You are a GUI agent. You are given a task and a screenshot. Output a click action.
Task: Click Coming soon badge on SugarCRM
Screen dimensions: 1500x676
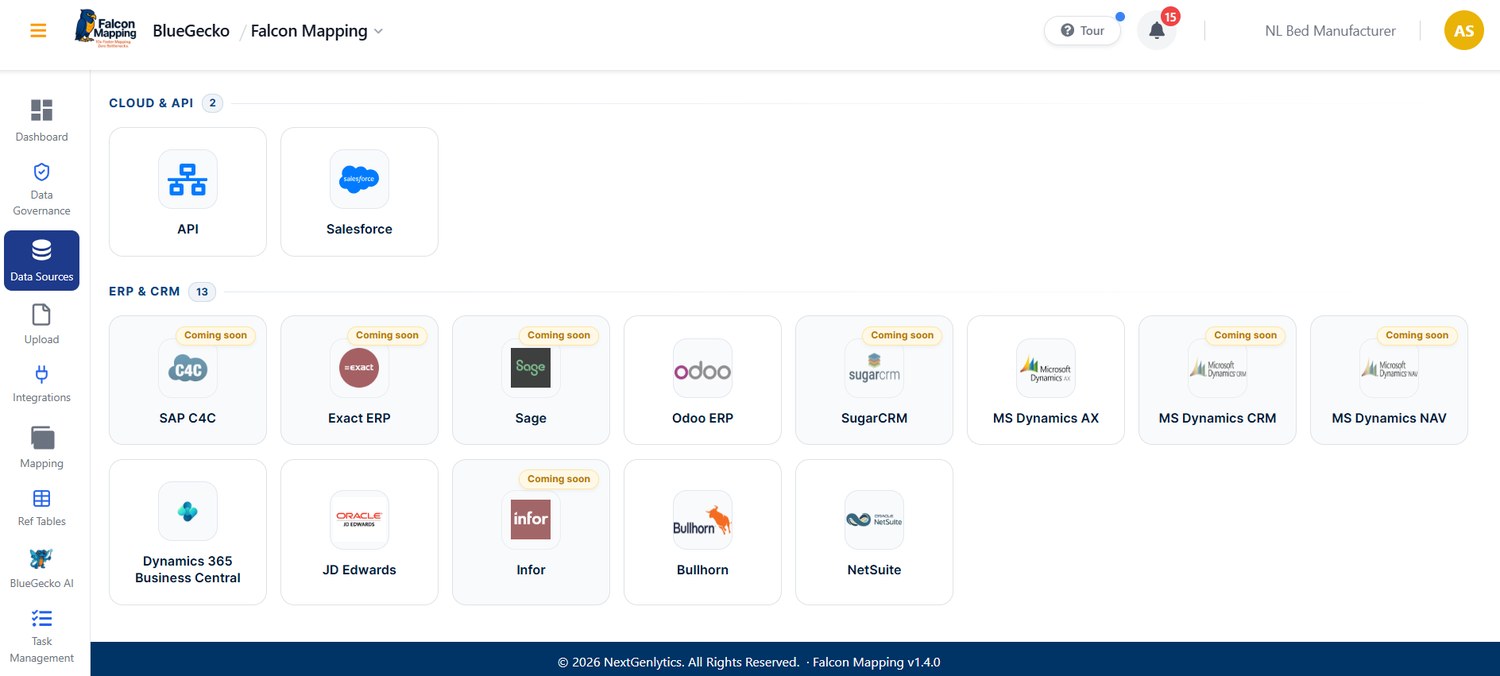(x=902, y=335)
